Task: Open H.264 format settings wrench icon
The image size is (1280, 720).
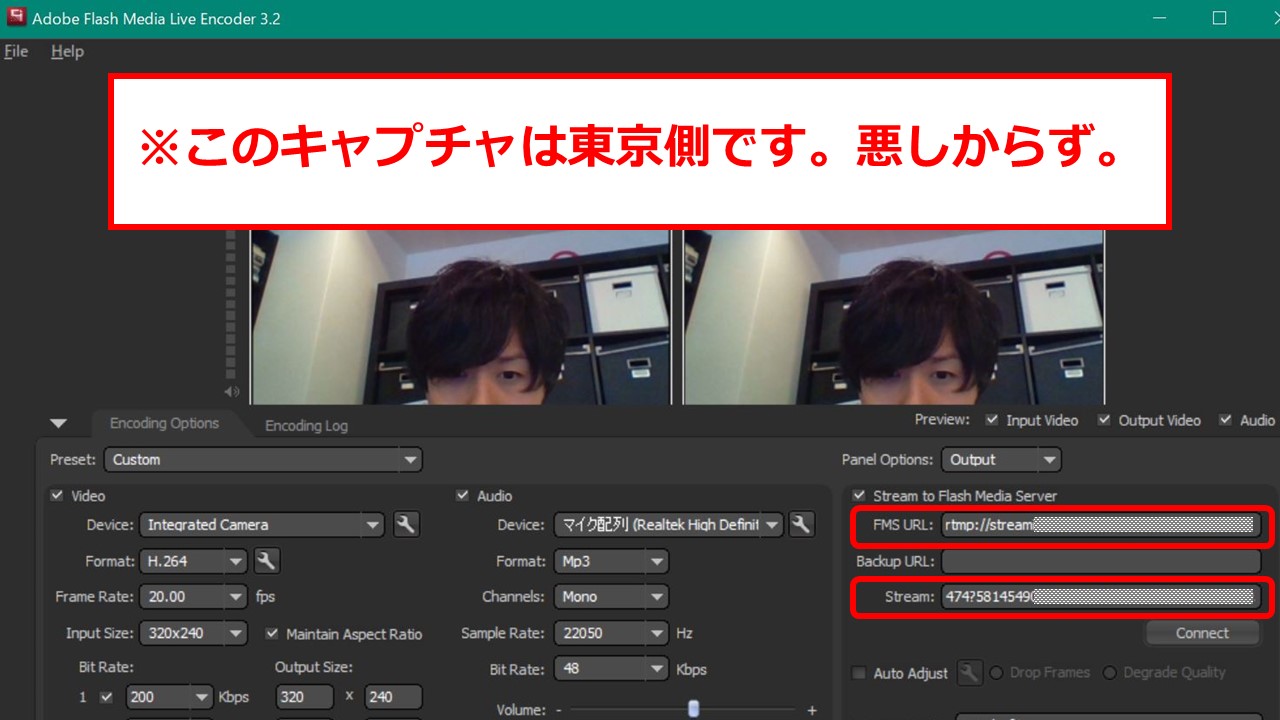Action: [267, 561]
